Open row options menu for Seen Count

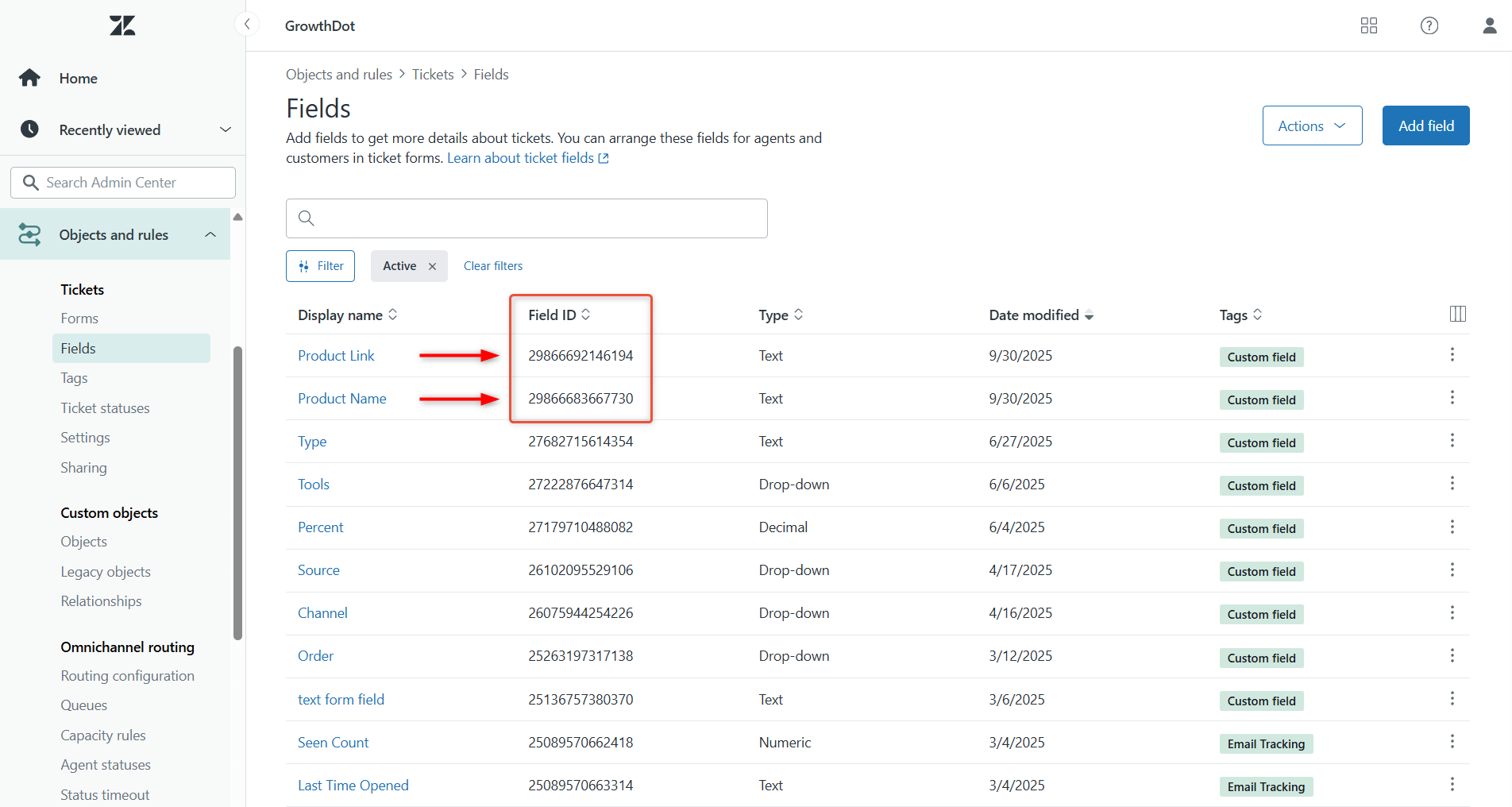coord(1452,741)
